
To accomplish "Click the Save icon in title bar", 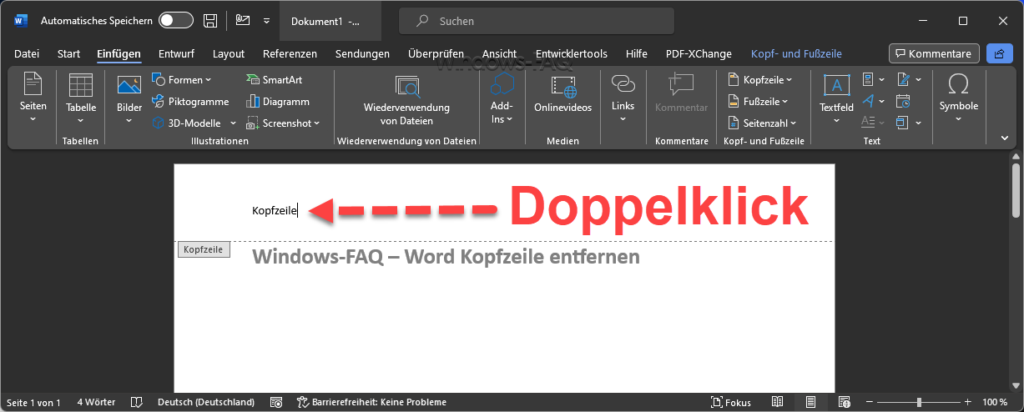I will [210, 21].
